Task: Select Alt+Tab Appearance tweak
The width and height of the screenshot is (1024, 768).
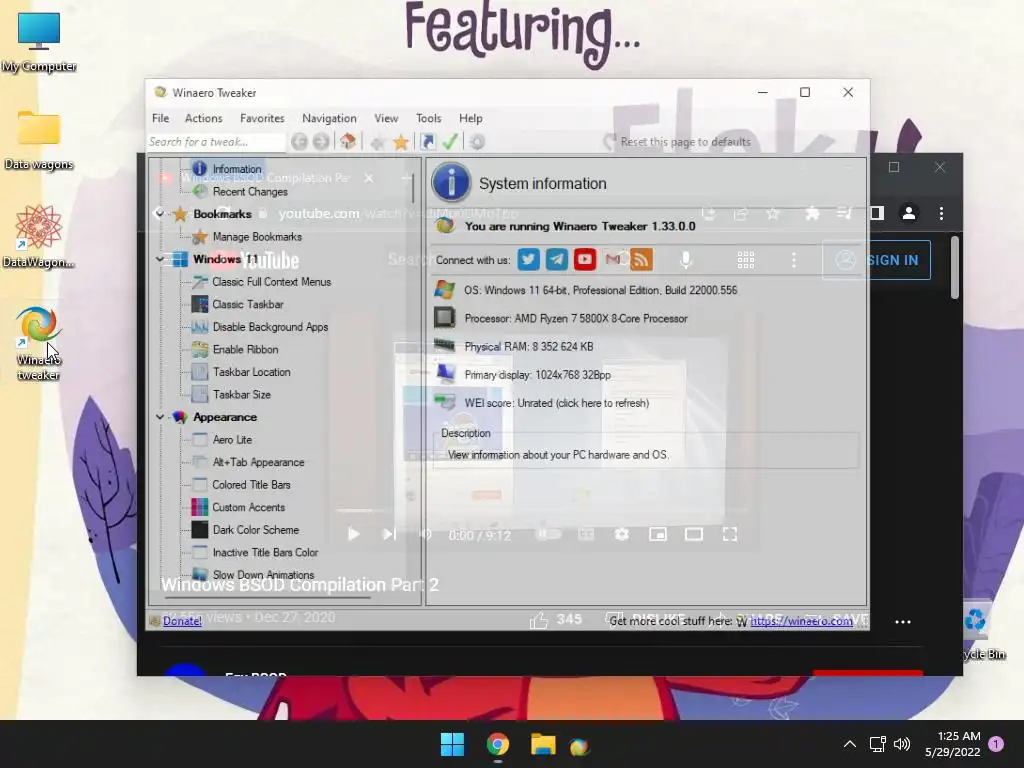Action: [258, 462]
